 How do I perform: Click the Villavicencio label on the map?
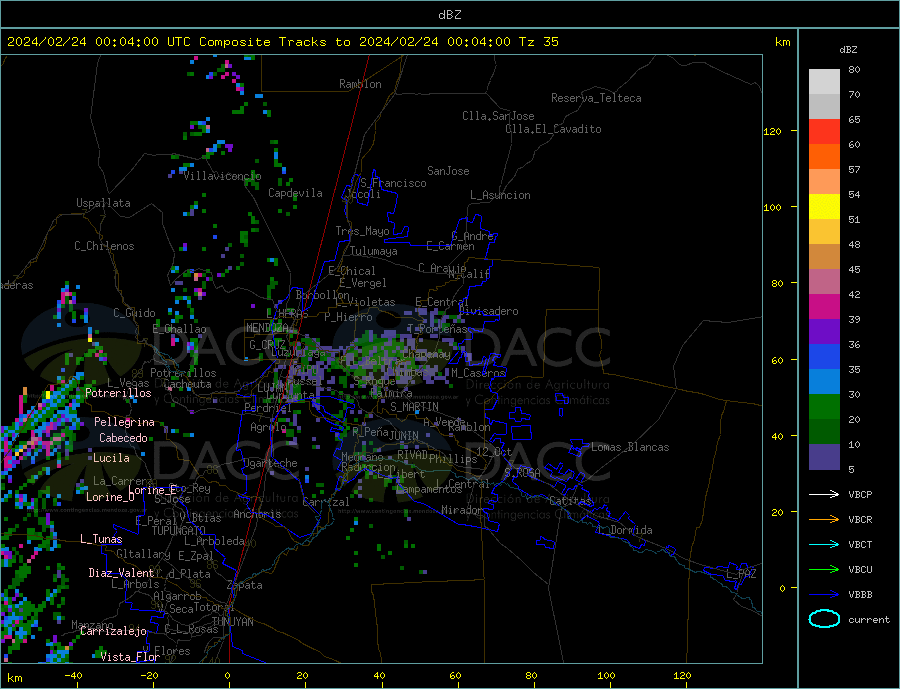pos(222,176)
